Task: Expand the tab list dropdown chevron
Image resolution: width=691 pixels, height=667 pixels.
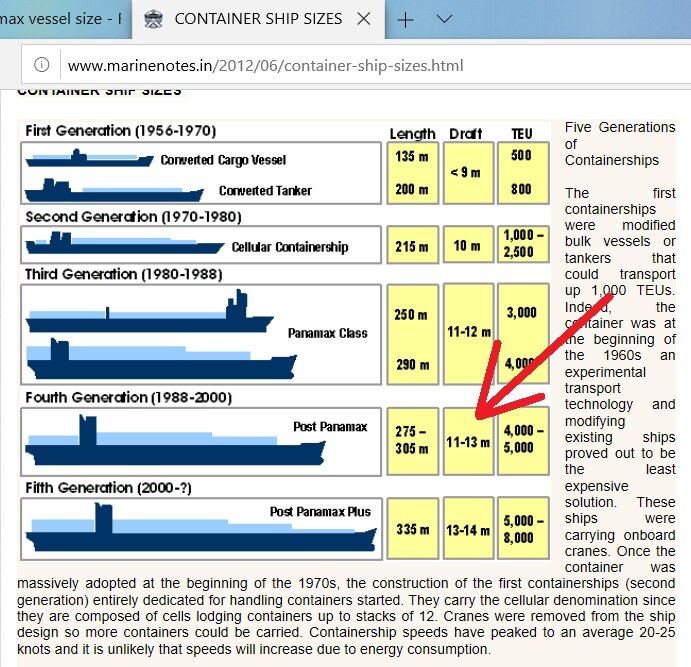Action: tap(445, 19)
